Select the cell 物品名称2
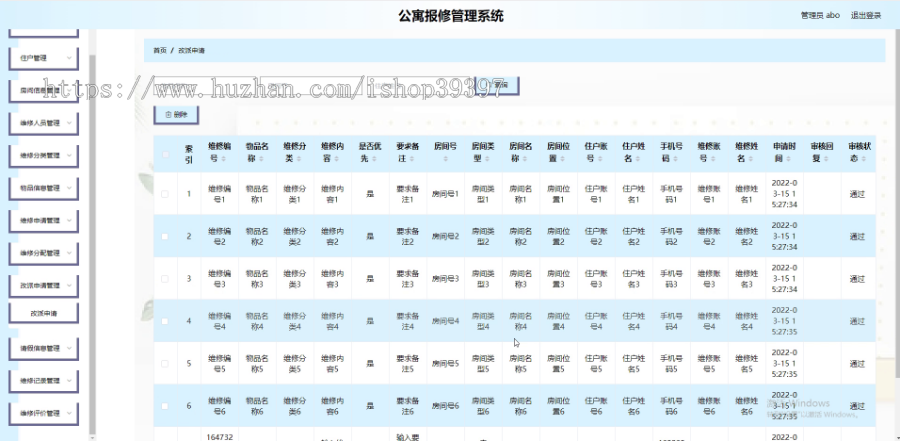 pyautogui.click(x=257, y=237)
